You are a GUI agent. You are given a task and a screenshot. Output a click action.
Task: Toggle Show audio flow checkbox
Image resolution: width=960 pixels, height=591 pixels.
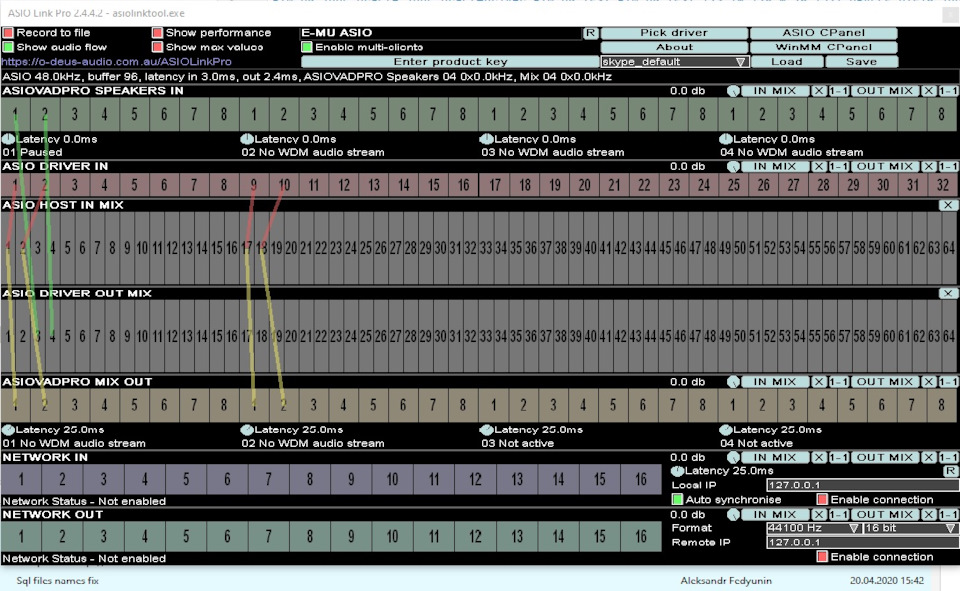(8, 47)
